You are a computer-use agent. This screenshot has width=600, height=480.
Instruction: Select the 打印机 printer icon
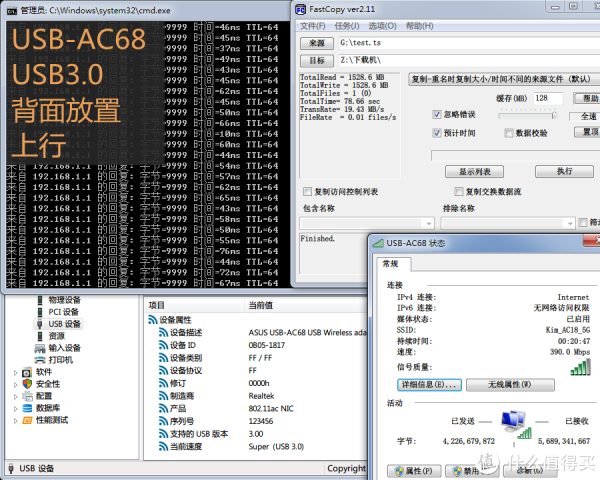[40, 360]
